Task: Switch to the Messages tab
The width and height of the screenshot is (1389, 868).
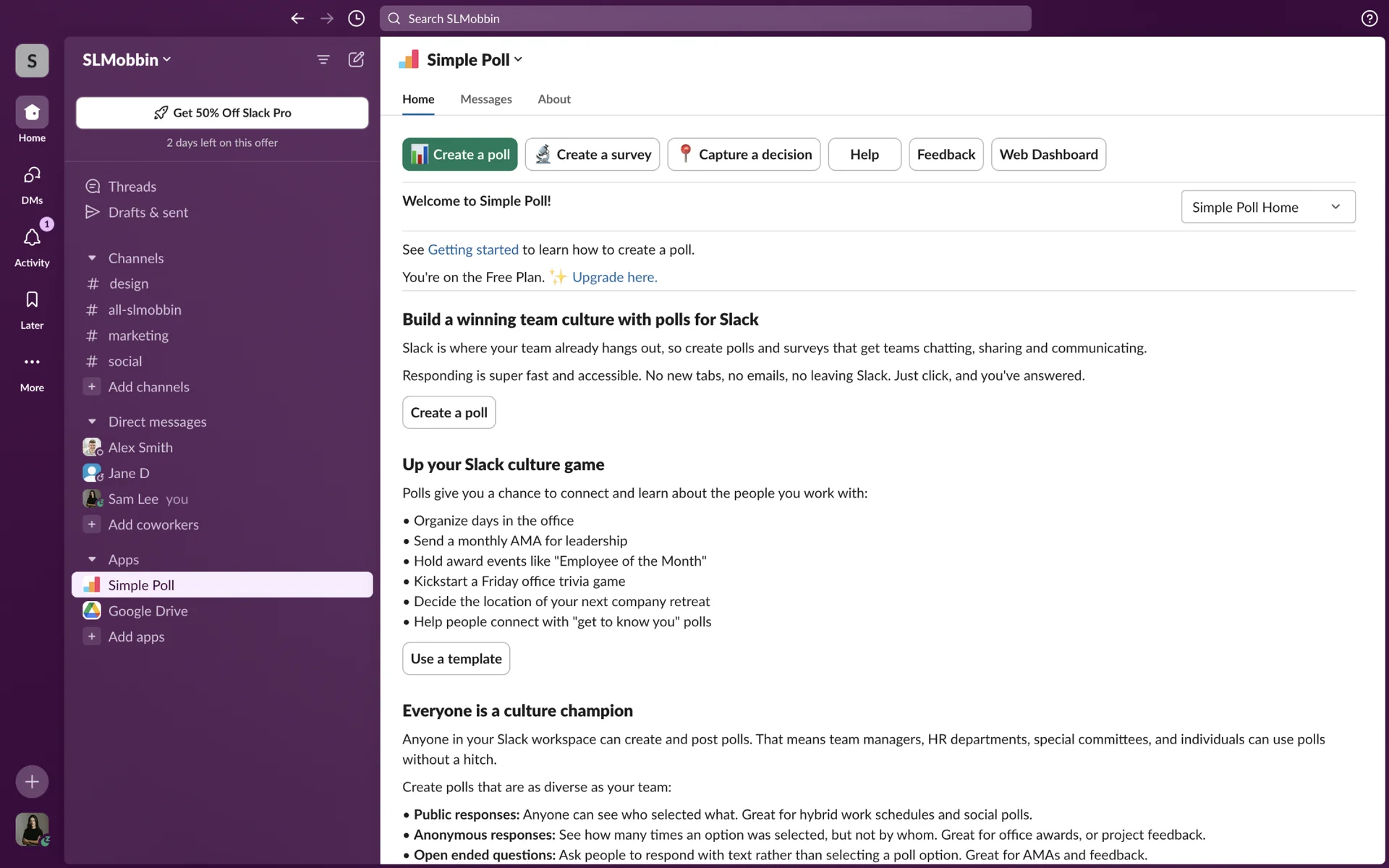Action: pos(485,99)
